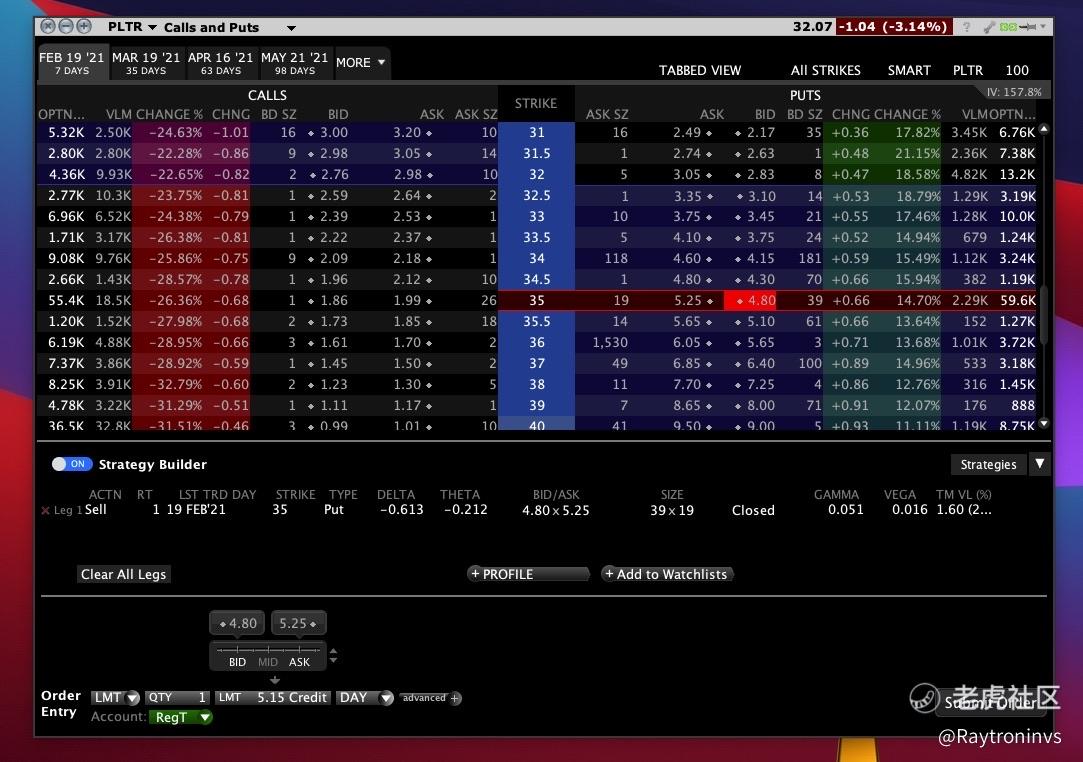Screen dimensions: 1083x762
Task: Click the strike 36 cell
Action: pyautogui.click(x=537, y=343)
